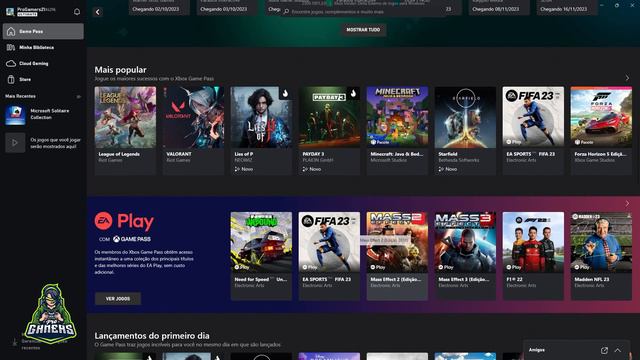The image size is (640, 360).
Task: Open EA SPORTS FIFA 23 in Mais popular
Action: (533, 131)
